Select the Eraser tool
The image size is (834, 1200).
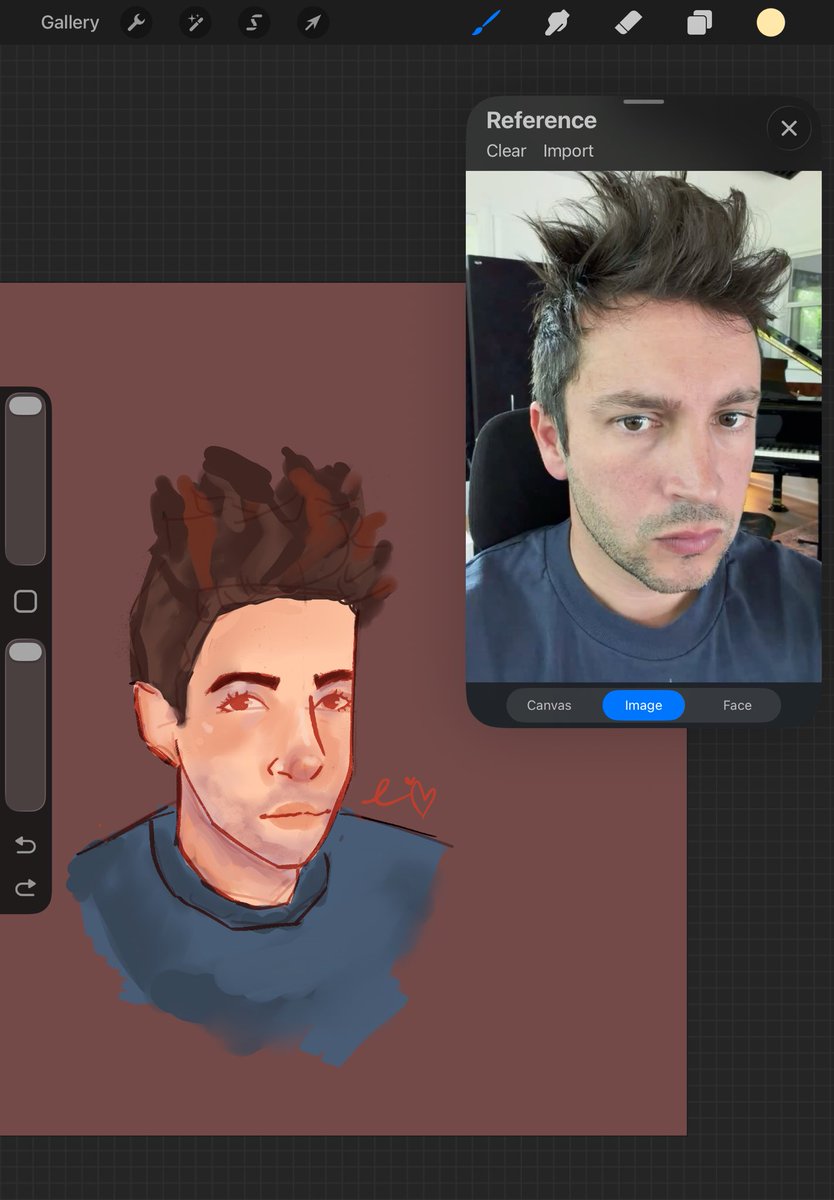point(628,22)
